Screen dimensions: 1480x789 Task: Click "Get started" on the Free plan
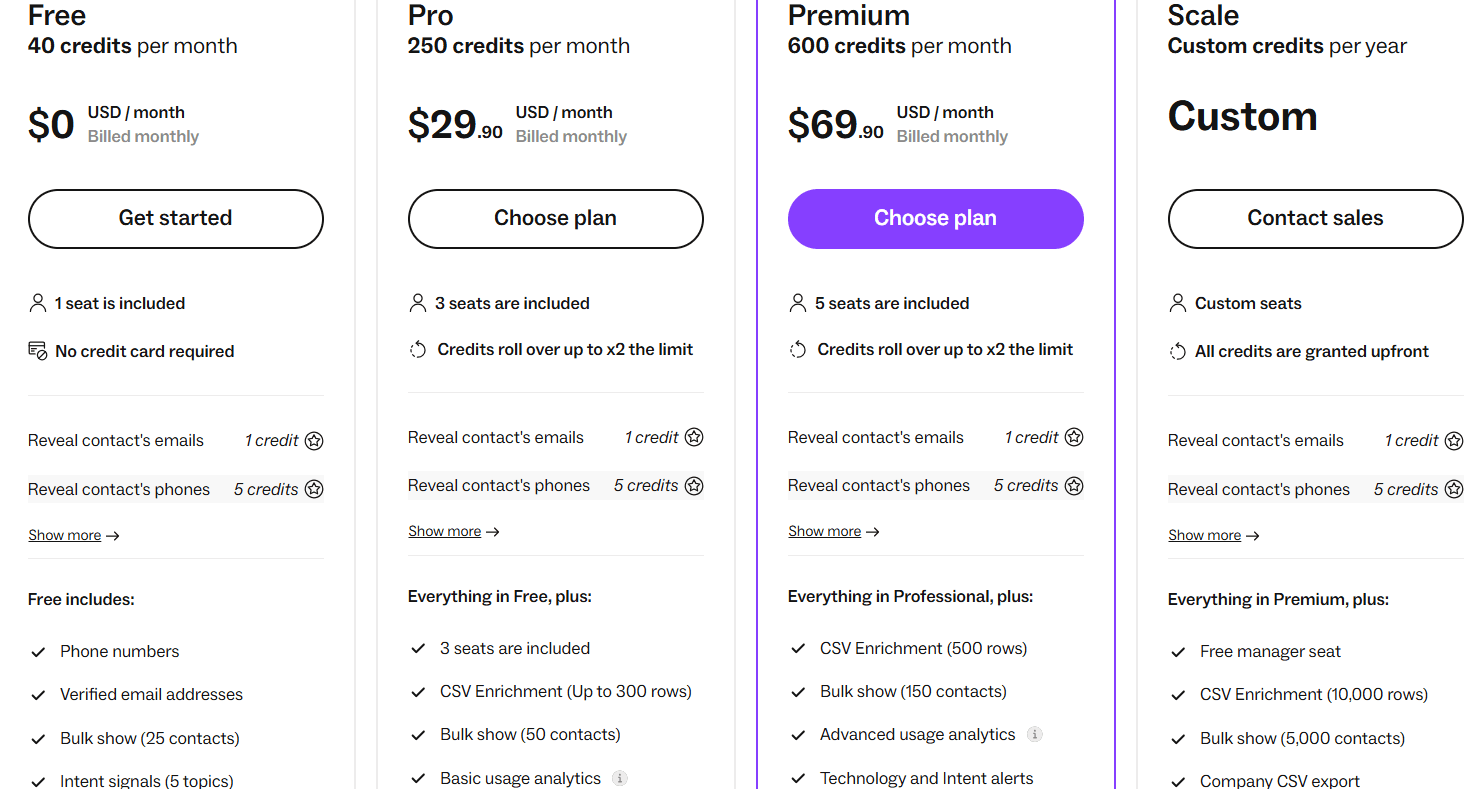(x=175, y=218)
